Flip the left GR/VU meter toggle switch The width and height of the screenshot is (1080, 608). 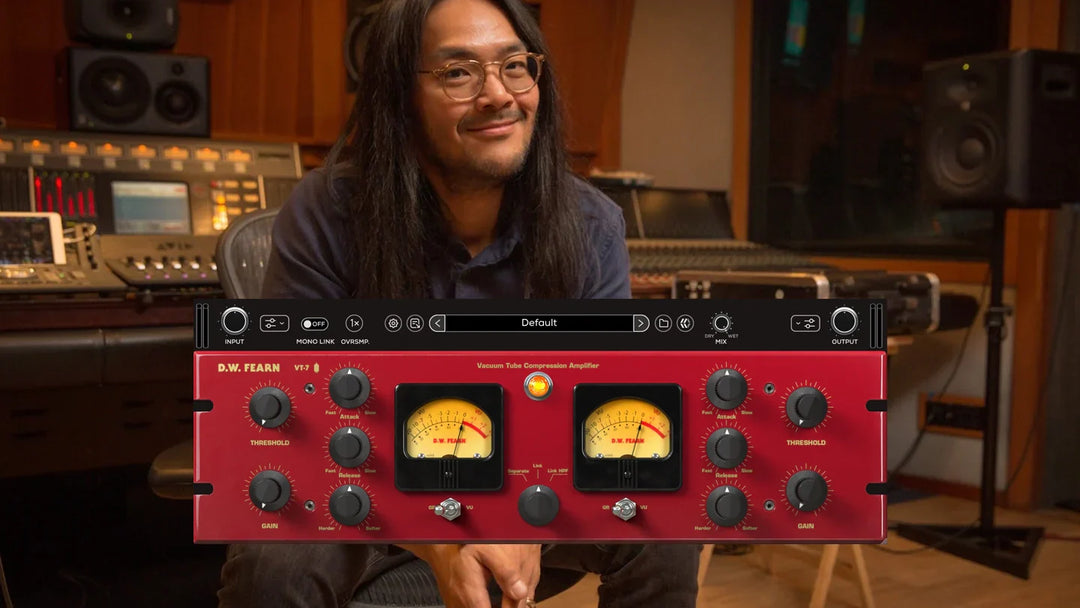point(448,508)
